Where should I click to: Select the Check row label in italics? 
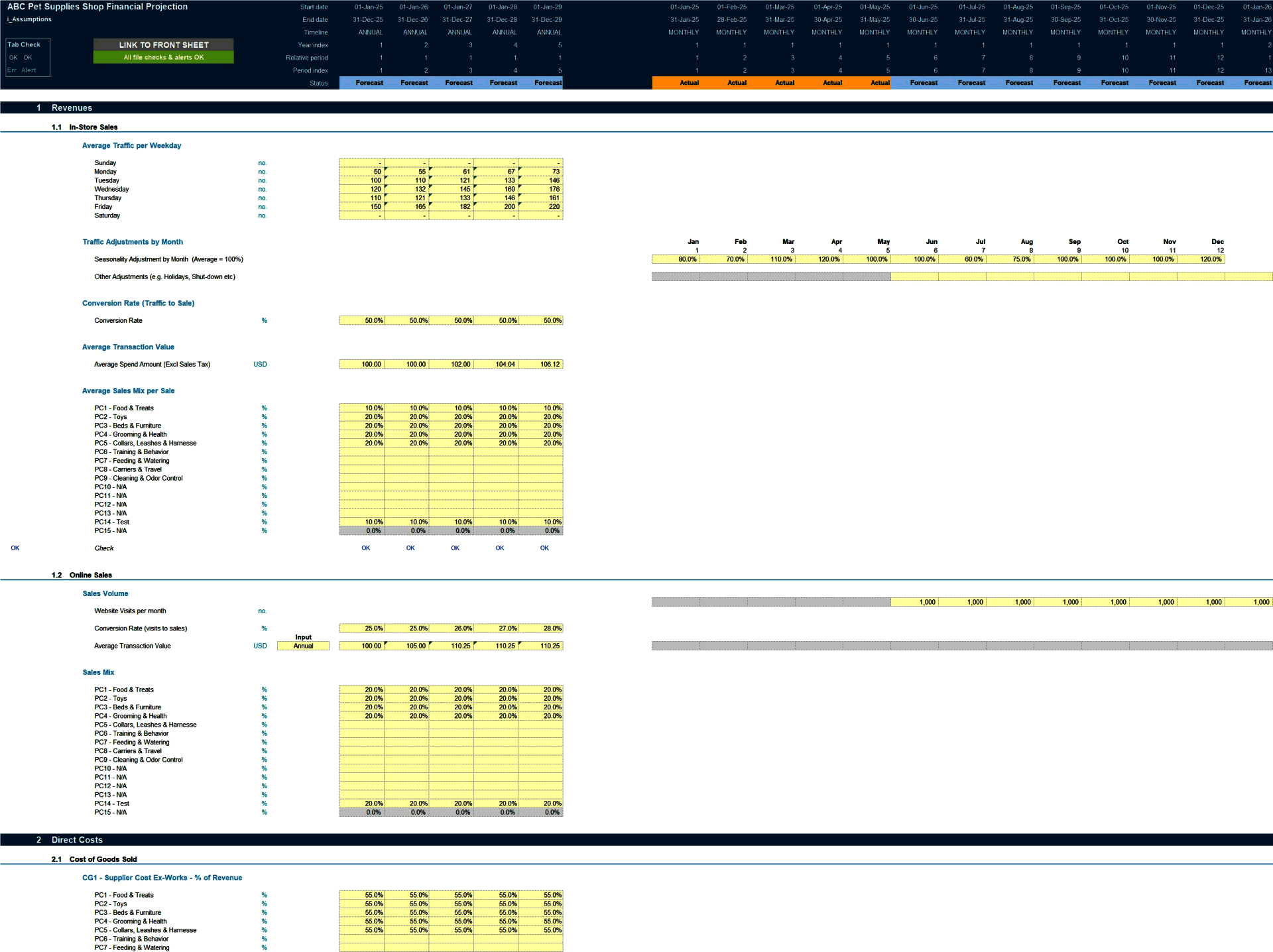[104, 548]
